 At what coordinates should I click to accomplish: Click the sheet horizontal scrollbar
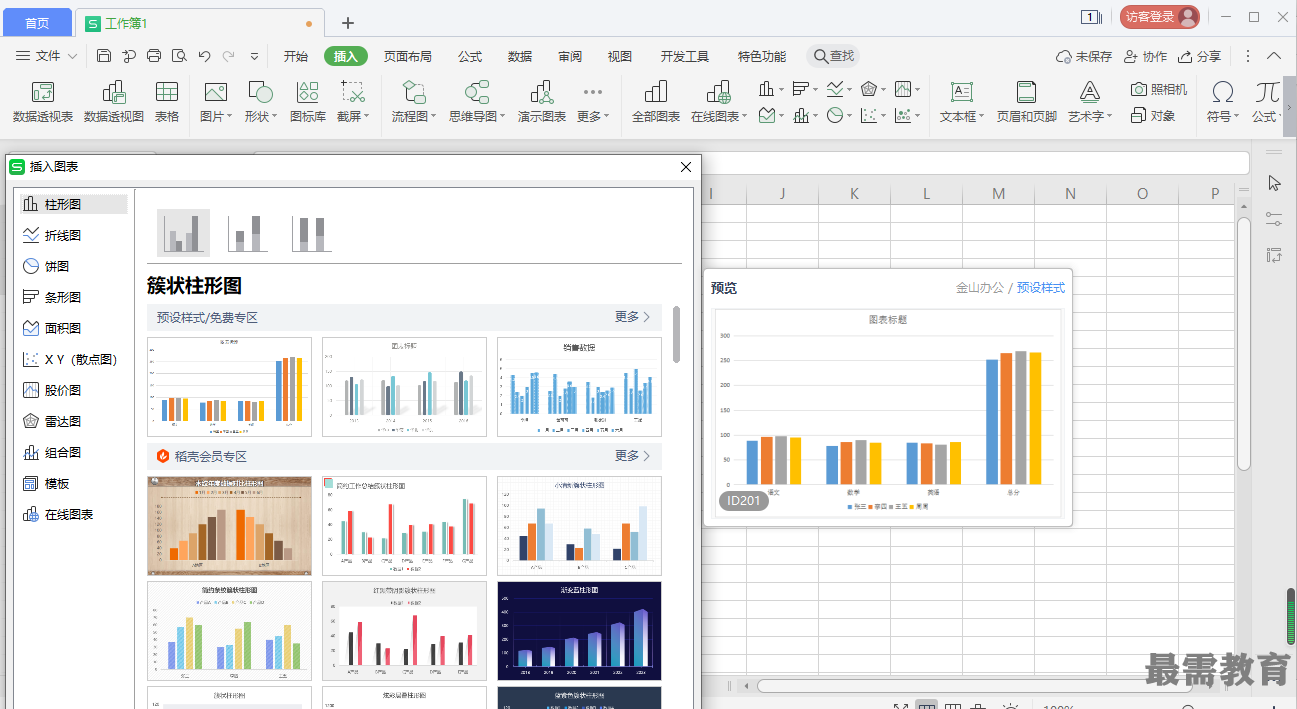tap(973, 686)
